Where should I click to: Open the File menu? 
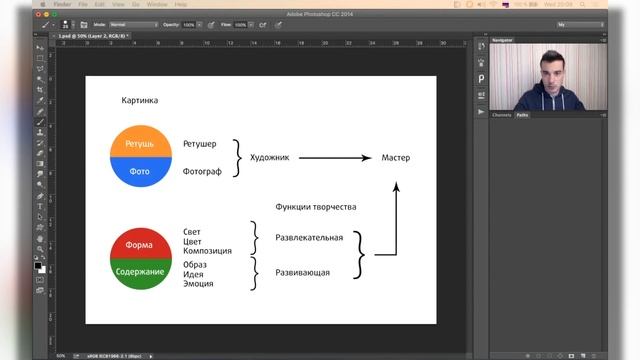point(83,4)
